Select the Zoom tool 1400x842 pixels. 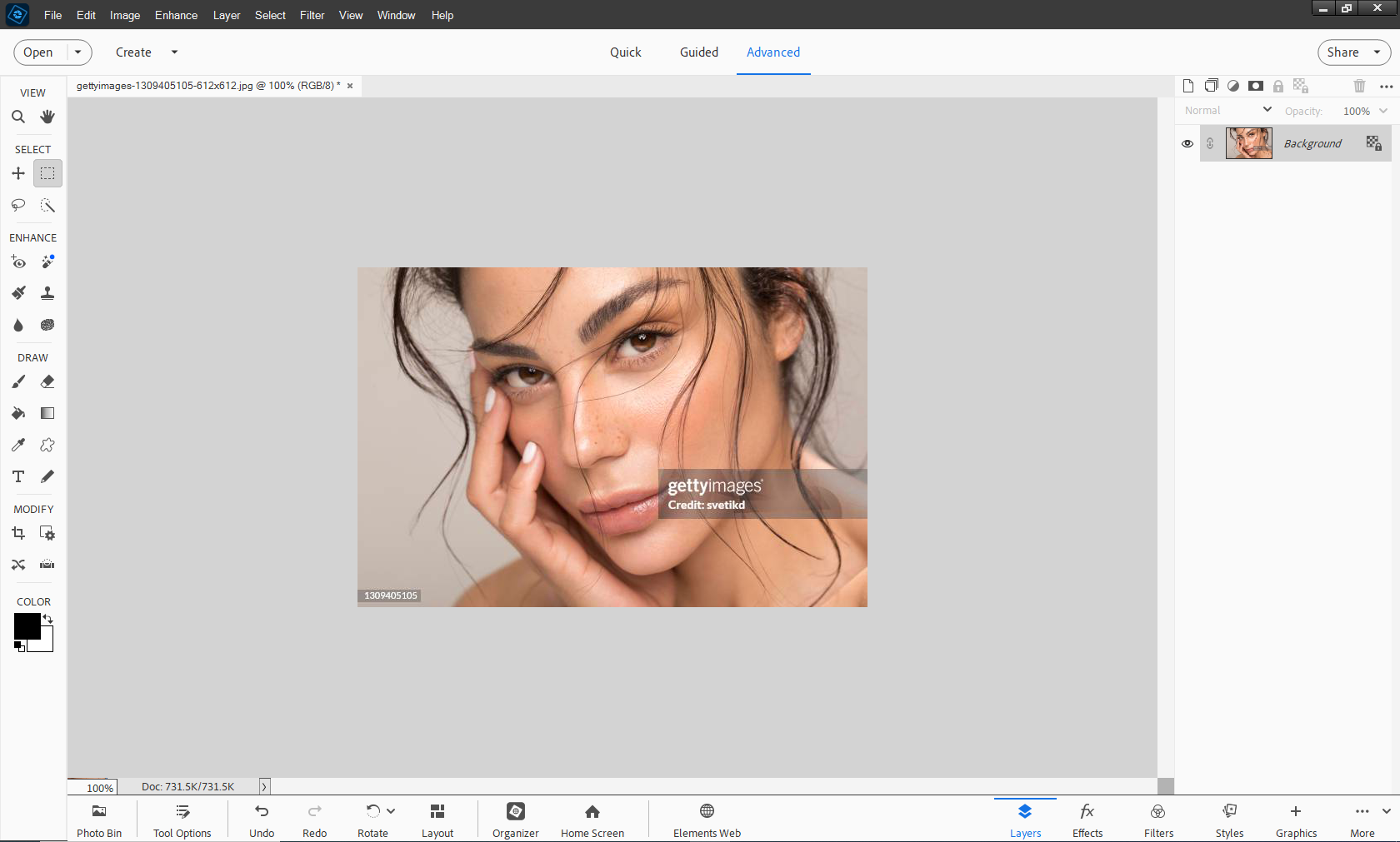click(x=18, y=117)
